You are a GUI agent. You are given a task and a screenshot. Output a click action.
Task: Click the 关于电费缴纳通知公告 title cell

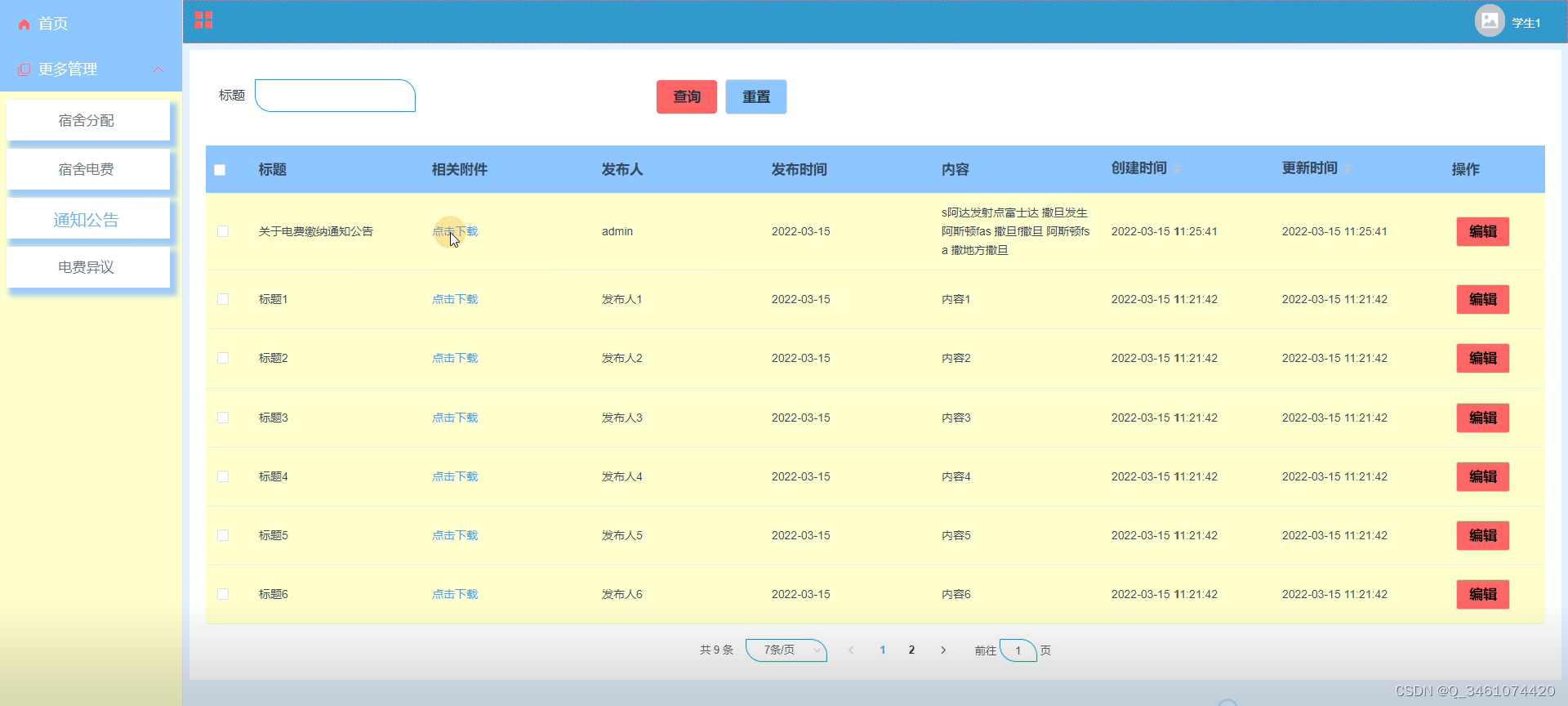point(316,231)
